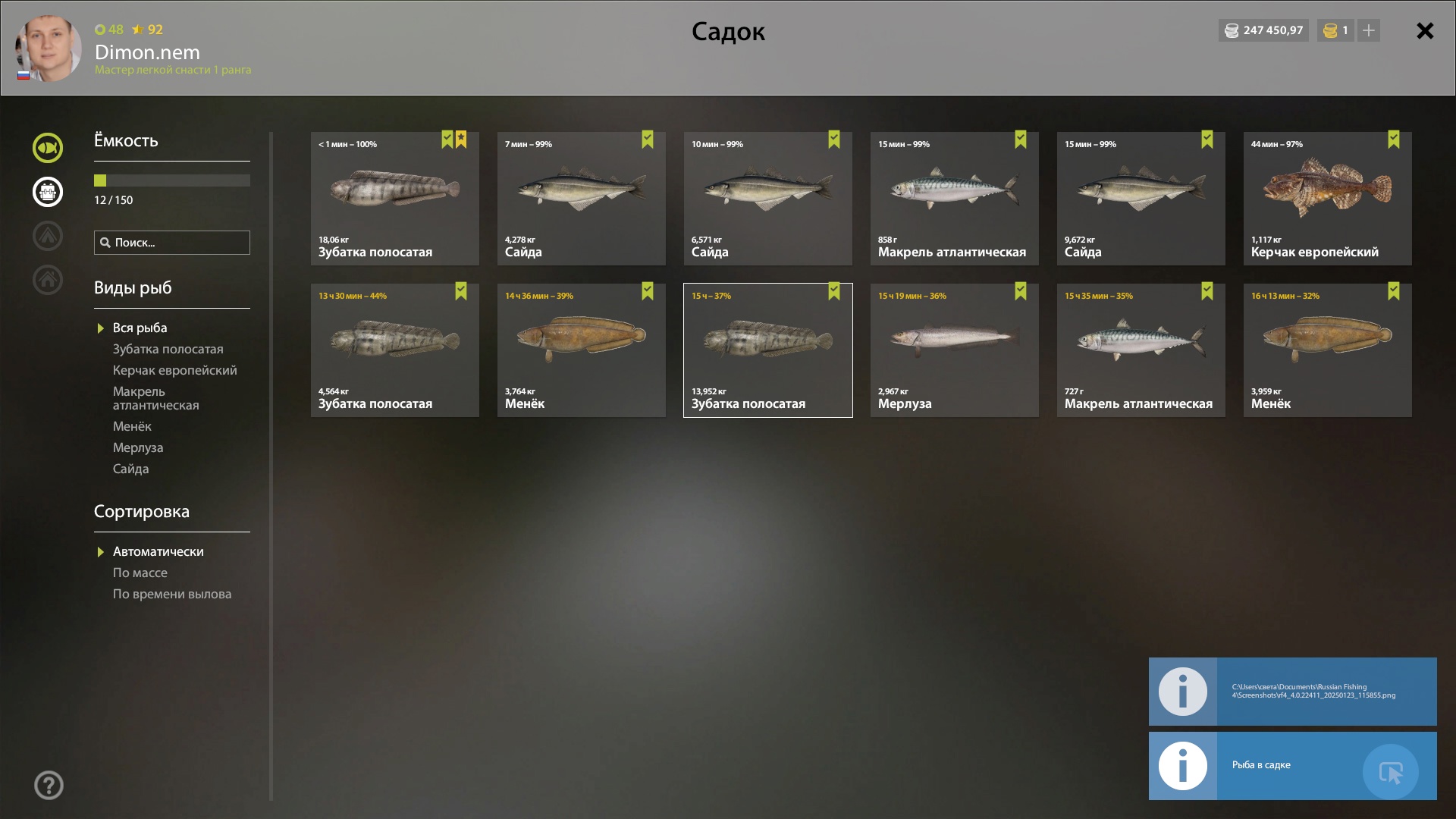Open the help question mark icon

tap(49, 786)
